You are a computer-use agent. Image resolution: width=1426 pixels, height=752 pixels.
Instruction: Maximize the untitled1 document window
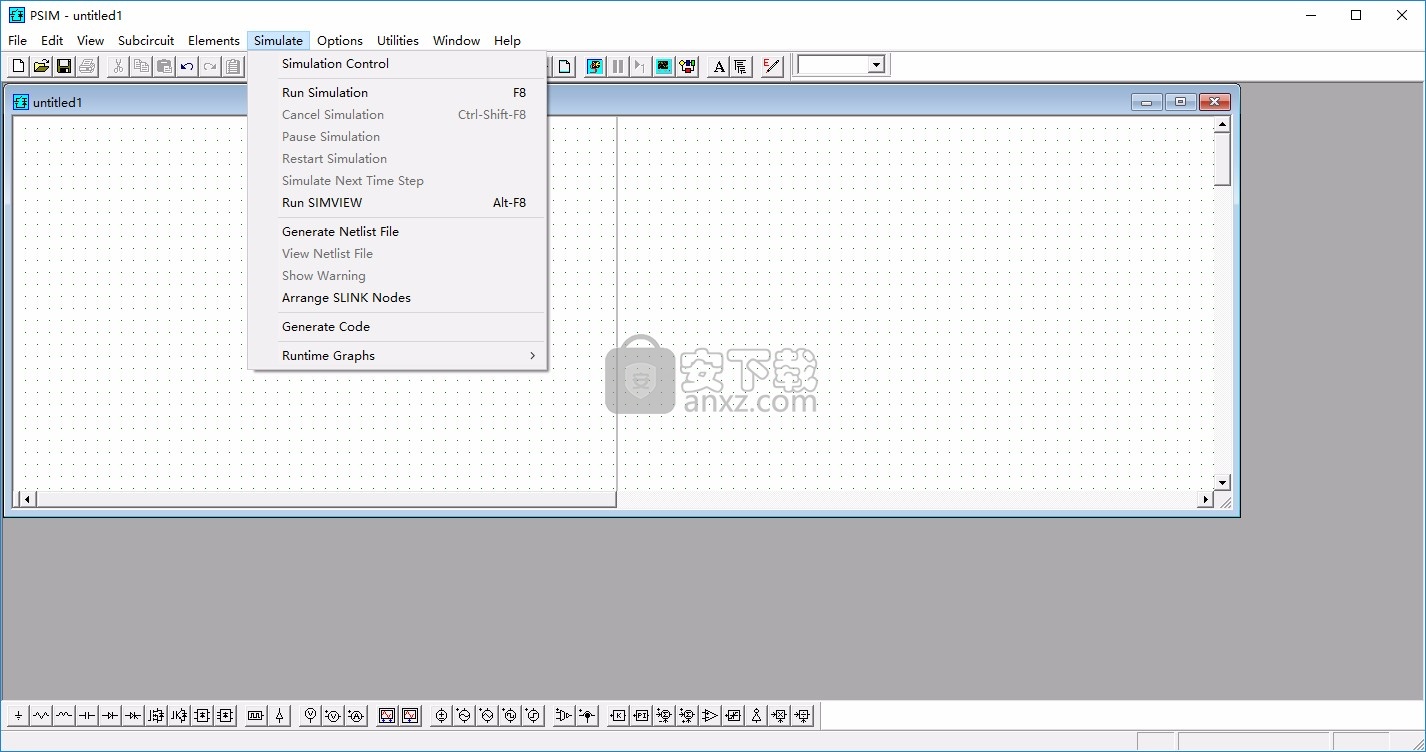(x=1180, y=102)
